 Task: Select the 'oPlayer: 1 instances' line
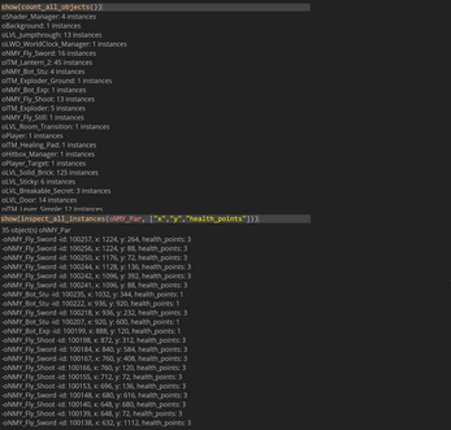32,136
